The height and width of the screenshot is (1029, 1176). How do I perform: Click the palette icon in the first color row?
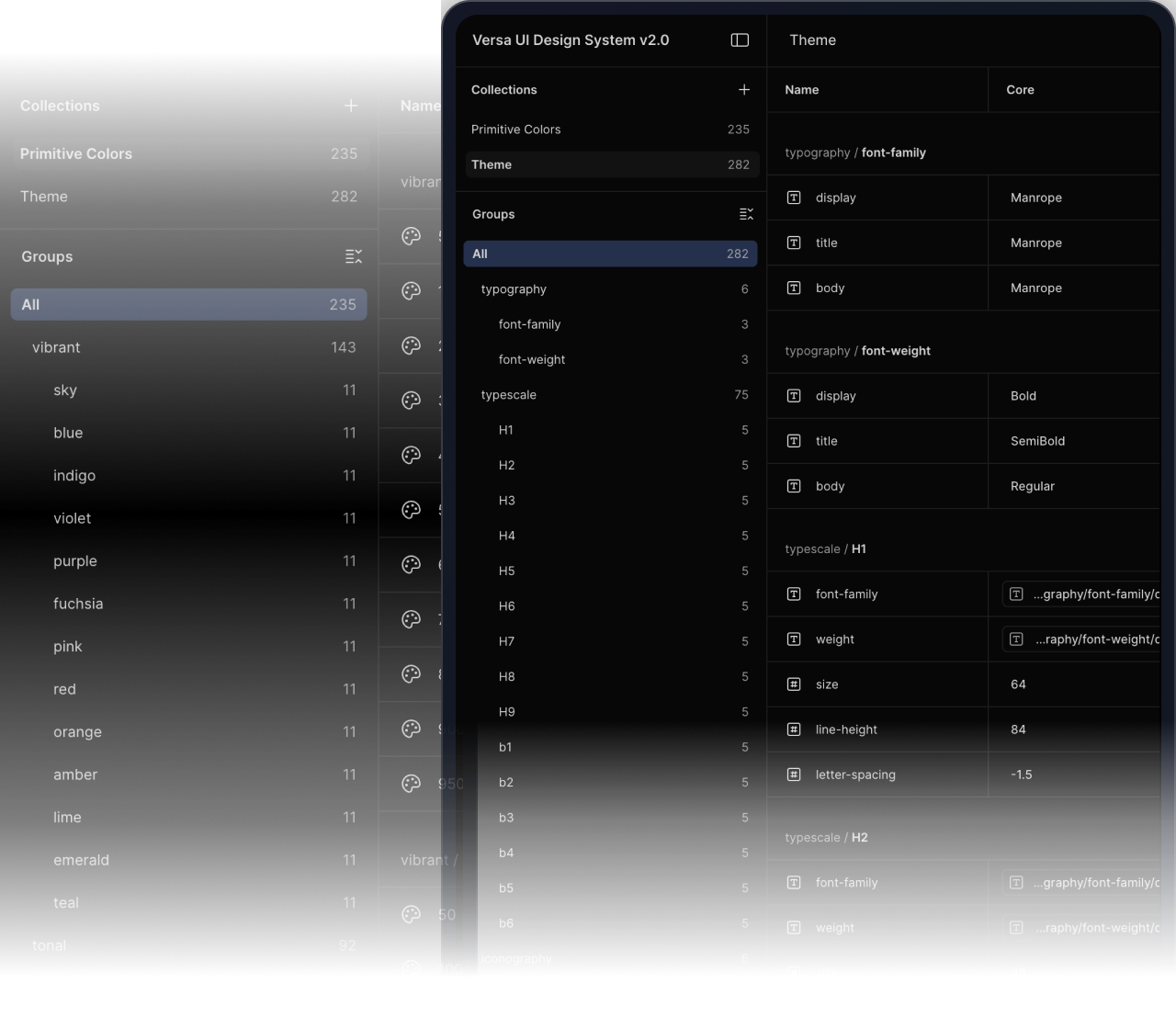point(412,236)
